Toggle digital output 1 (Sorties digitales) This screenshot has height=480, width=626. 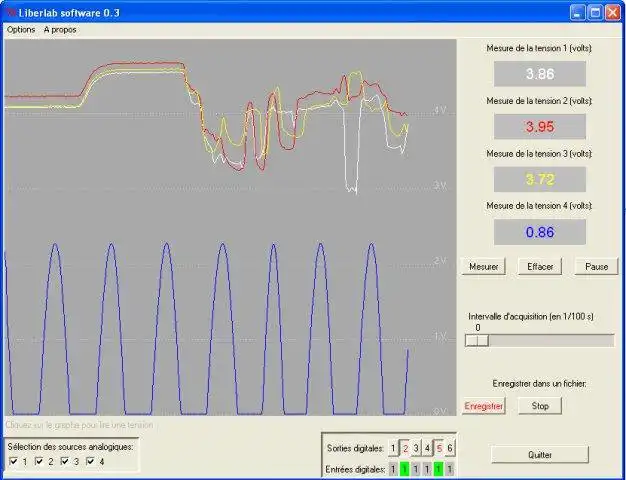[x=393, y=448]
